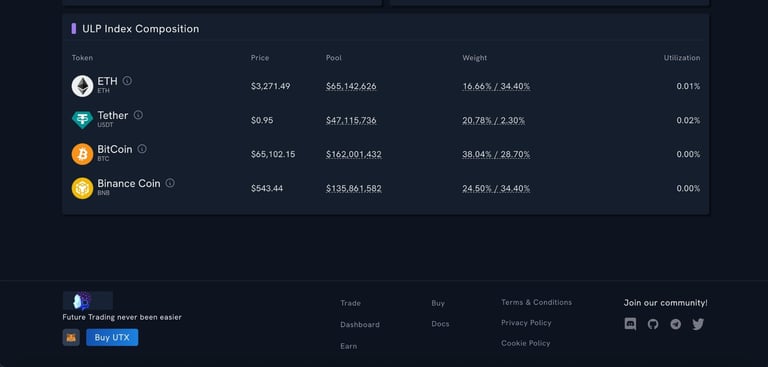The image size is (768, 367).
Task: Open info icon next to BitCoin
Action: [x=142, y=148]
